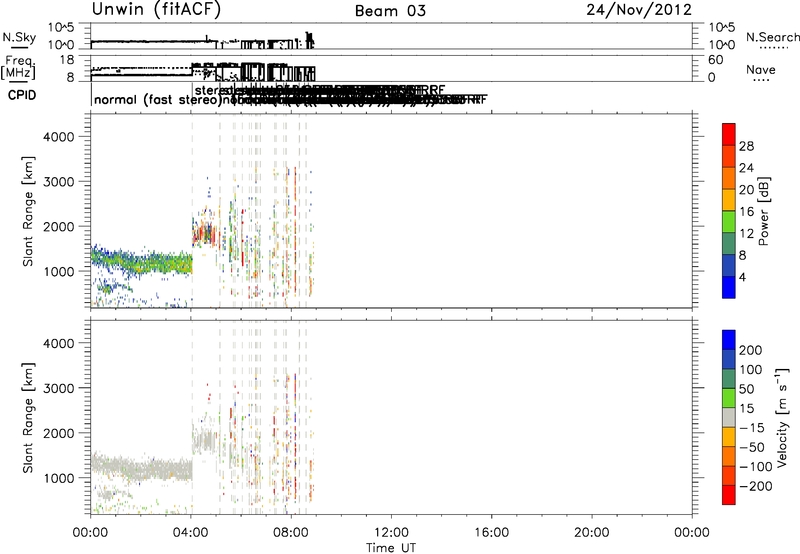Image resolution: width=800 pixels, height=554 pixels.
Task: Click the velocity panel 'Slant Range [km]' label
Action: (x=28, y=418)
